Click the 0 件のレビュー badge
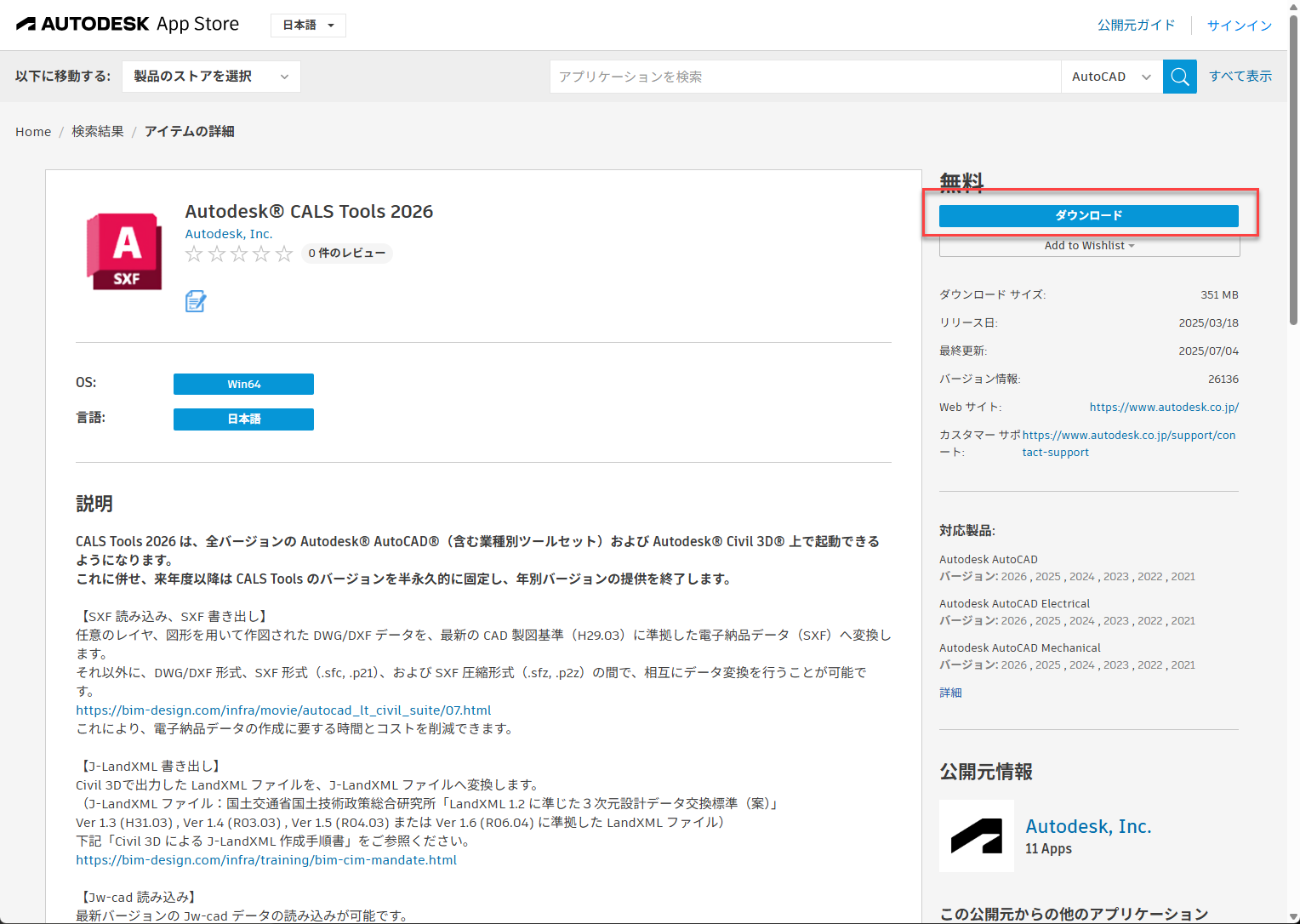 coord(346,254)
